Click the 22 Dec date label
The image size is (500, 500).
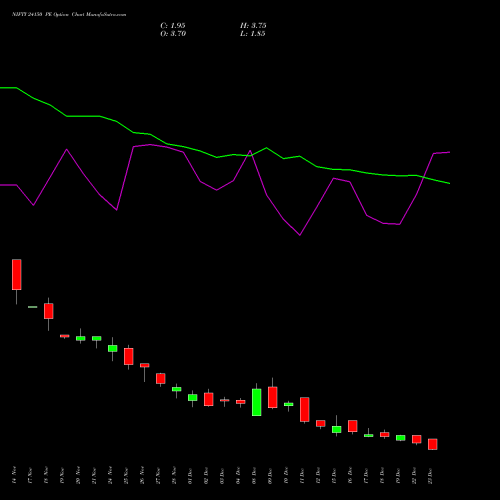(414, 475)
